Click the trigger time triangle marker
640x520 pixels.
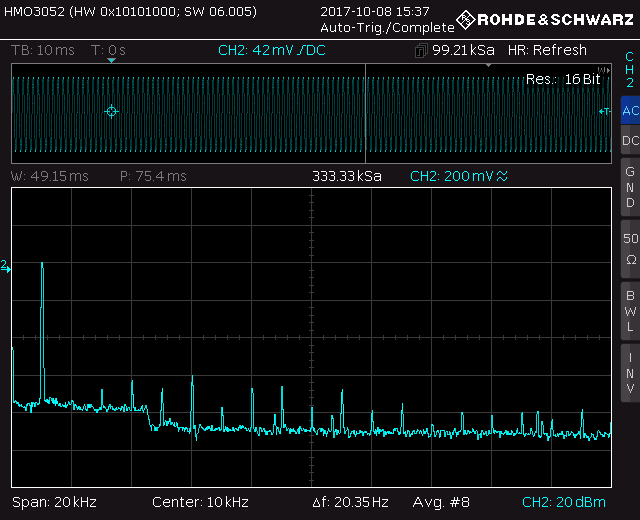pyautogui.click(x=112, y=61)
